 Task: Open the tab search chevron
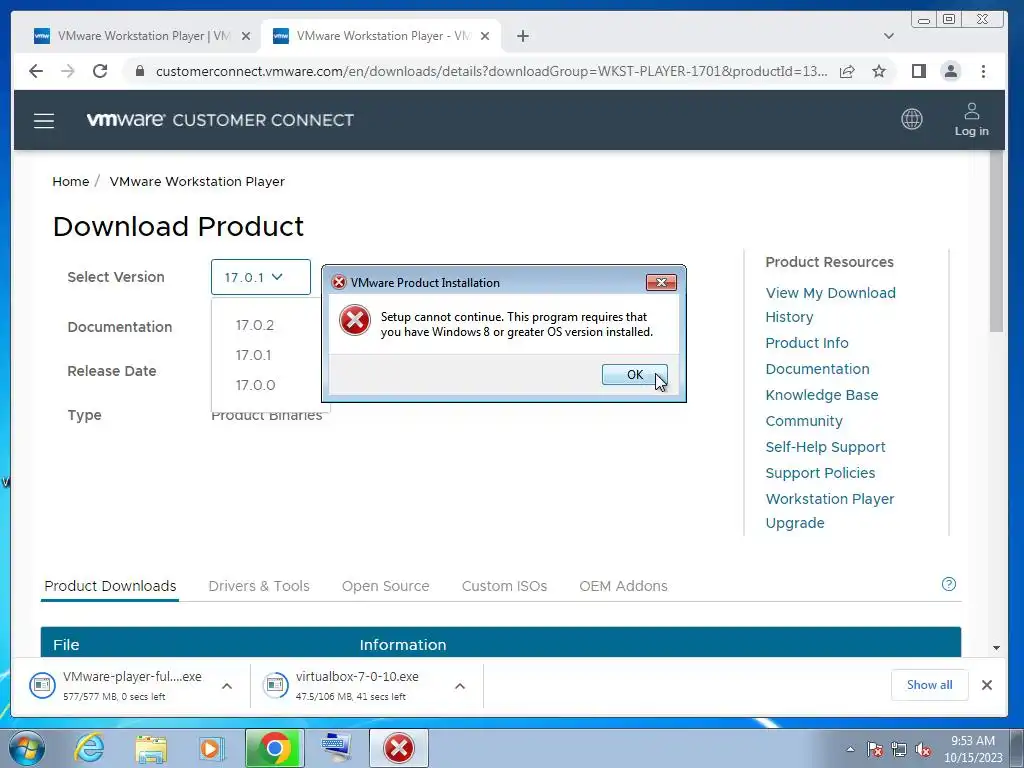[889, 36]
